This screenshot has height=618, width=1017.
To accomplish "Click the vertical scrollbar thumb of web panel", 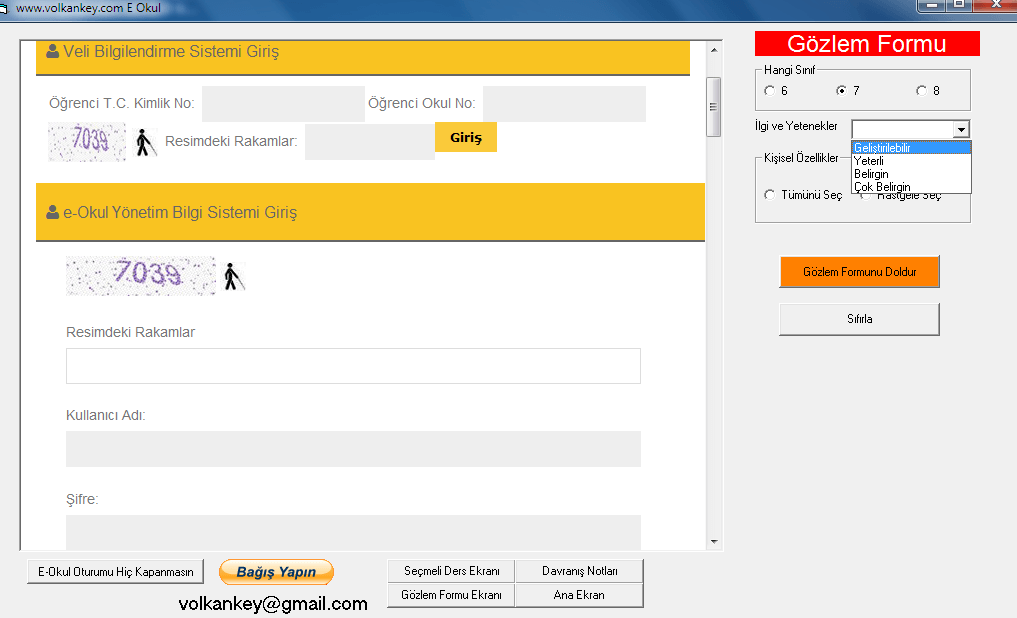I will click(714, 107).
